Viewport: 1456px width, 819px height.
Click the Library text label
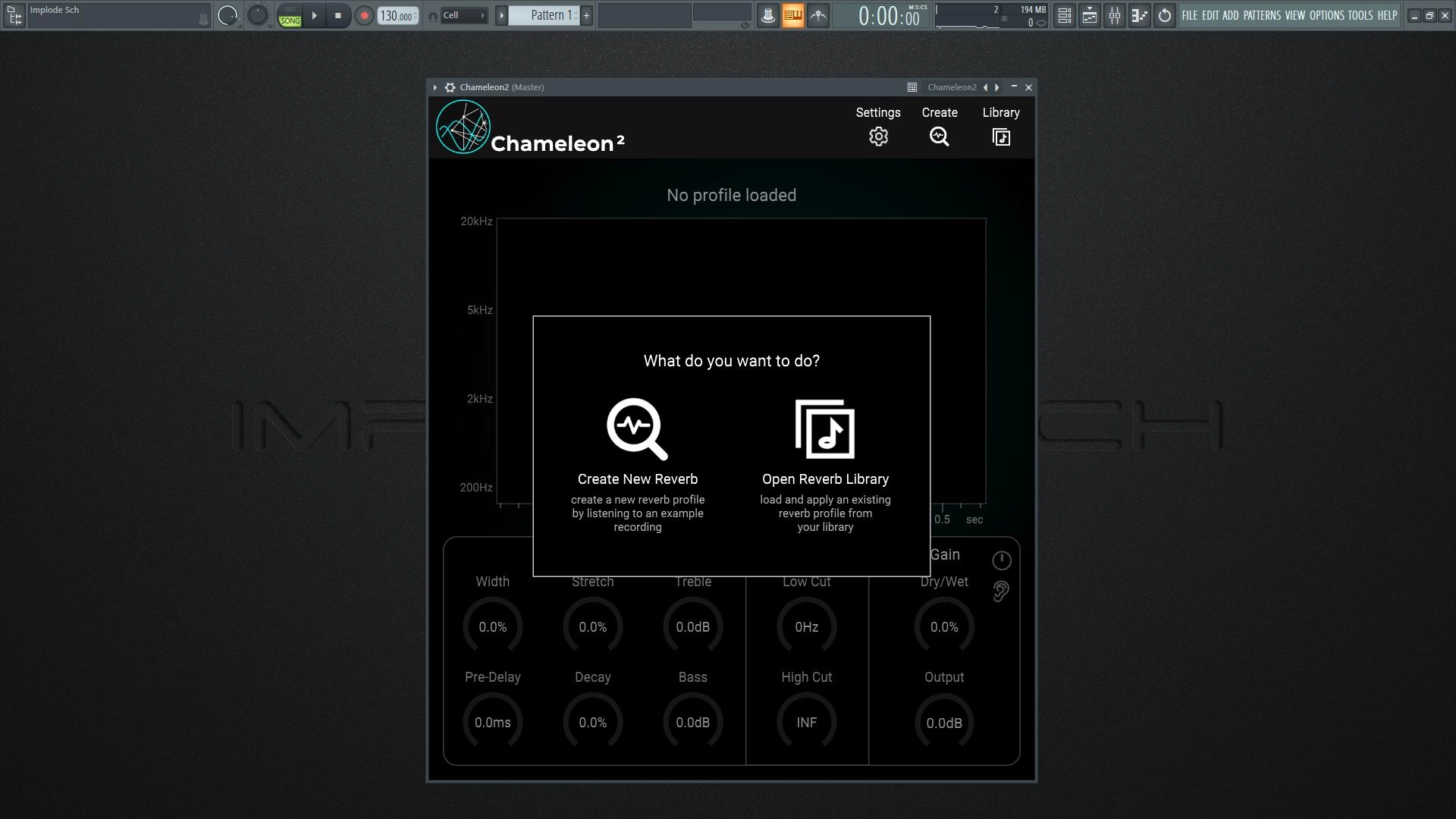click(x=1001, y=112)
